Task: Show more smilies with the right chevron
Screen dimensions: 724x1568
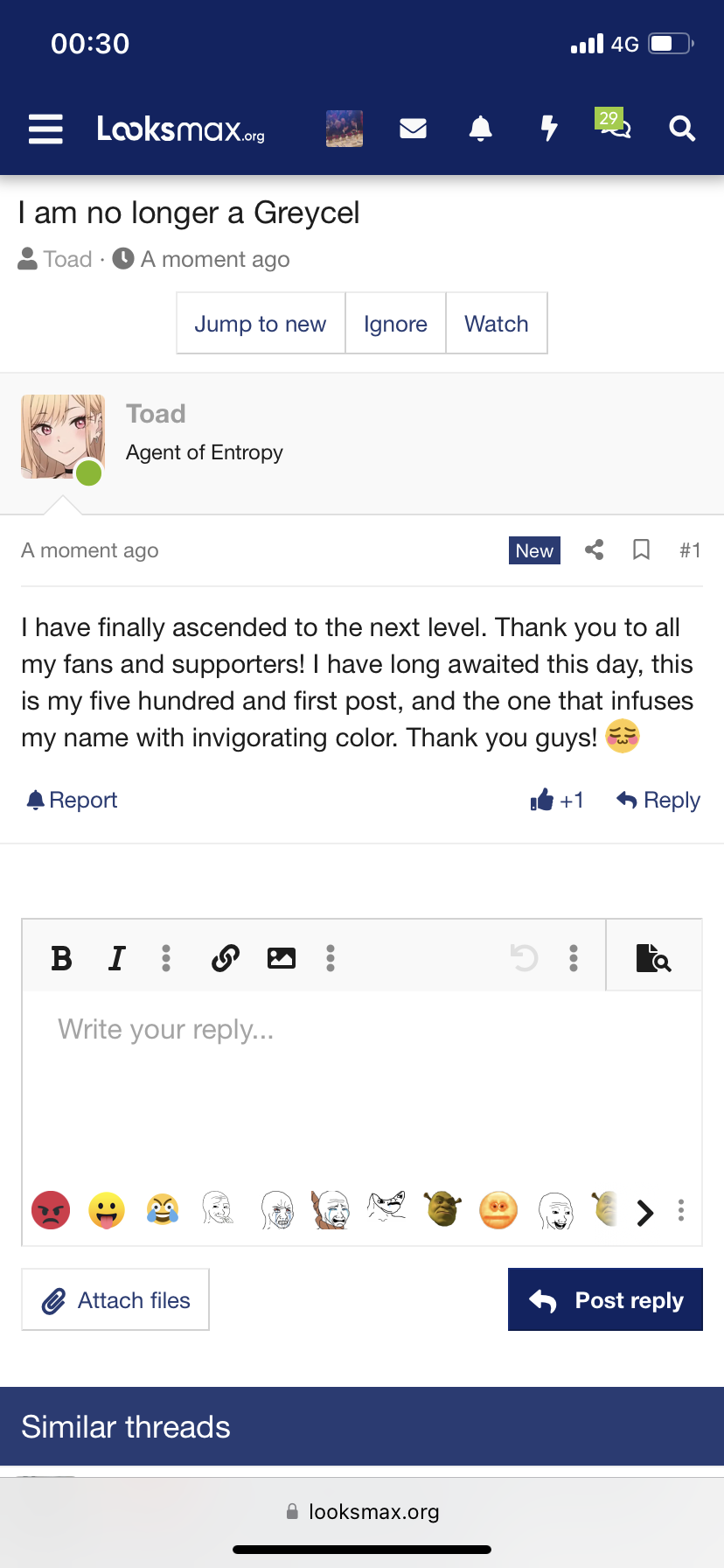Action: [645, 1212]
